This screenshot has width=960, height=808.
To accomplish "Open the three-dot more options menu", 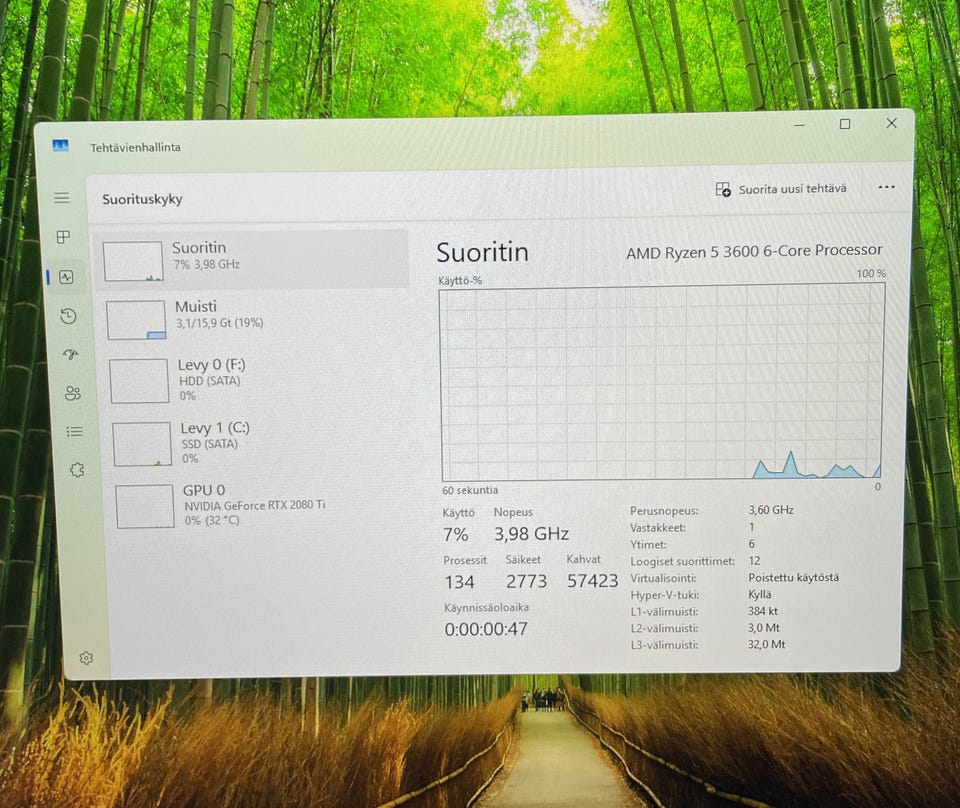I will pyautogui.click(x=886, y=187).
